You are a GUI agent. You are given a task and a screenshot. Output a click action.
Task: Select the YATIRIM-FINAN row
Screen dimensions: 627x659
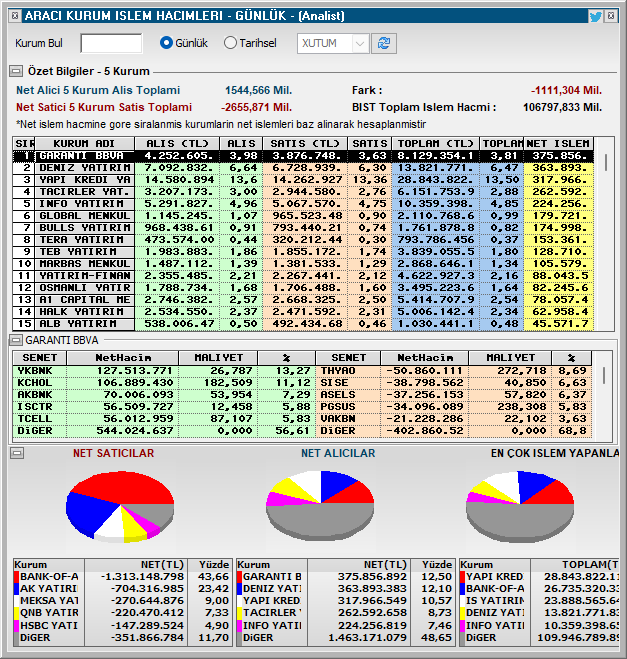(303, 276)
